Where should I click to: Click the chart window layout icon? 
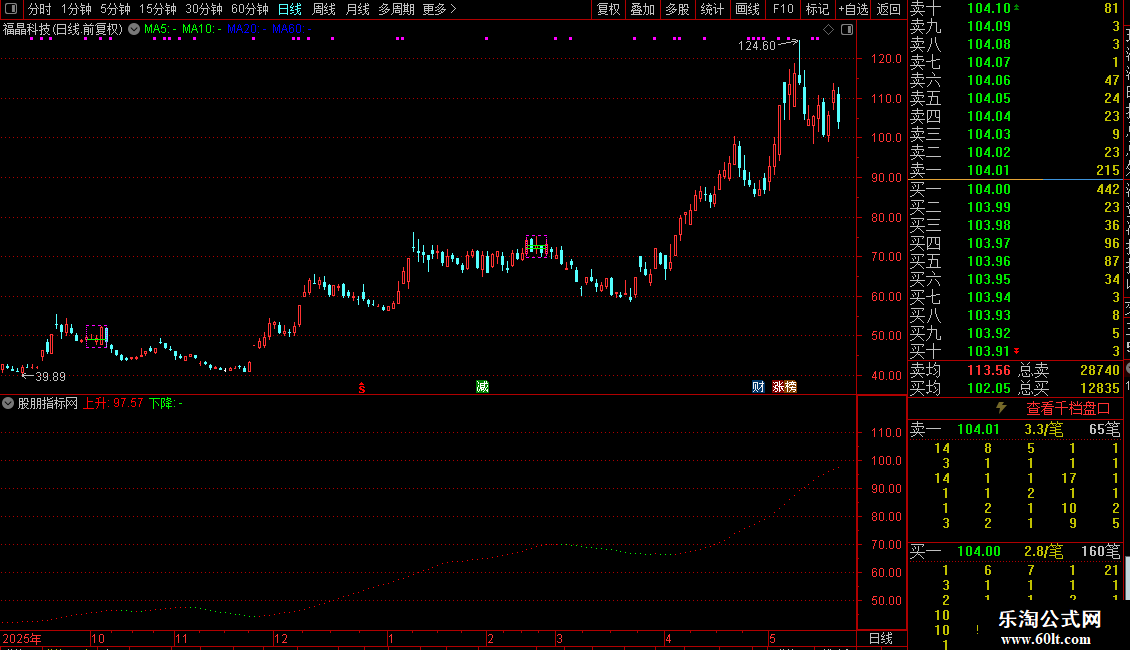[x=847, y=30]
